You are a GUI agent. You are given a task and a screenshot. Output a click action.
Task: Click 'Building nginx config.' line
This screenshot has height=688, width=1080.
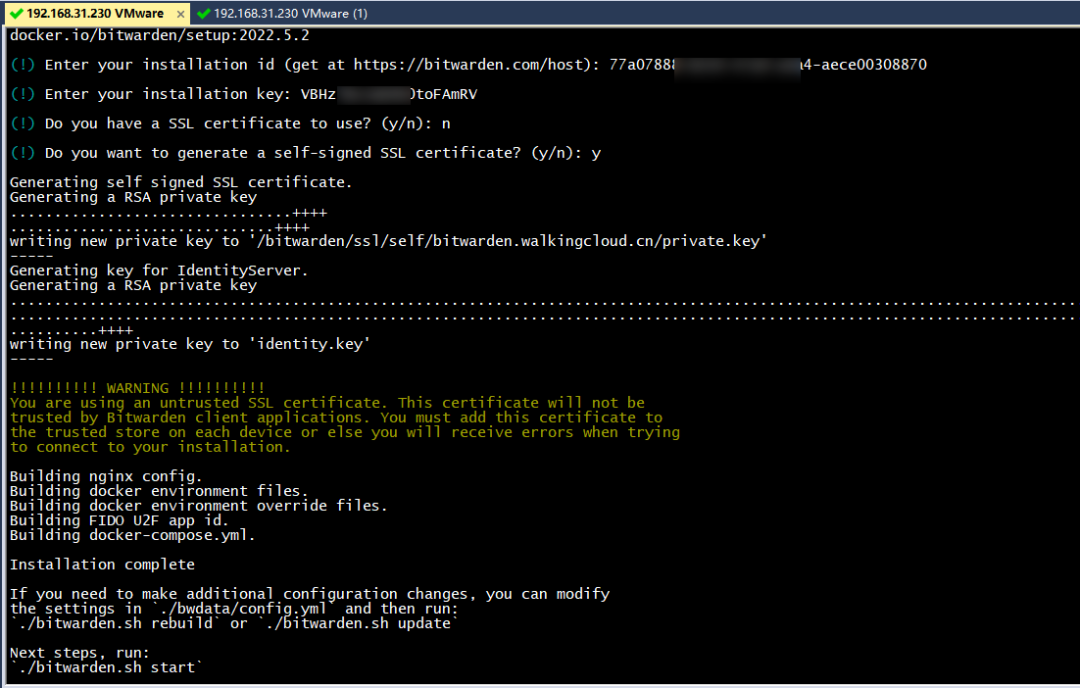tap(105, 476)
